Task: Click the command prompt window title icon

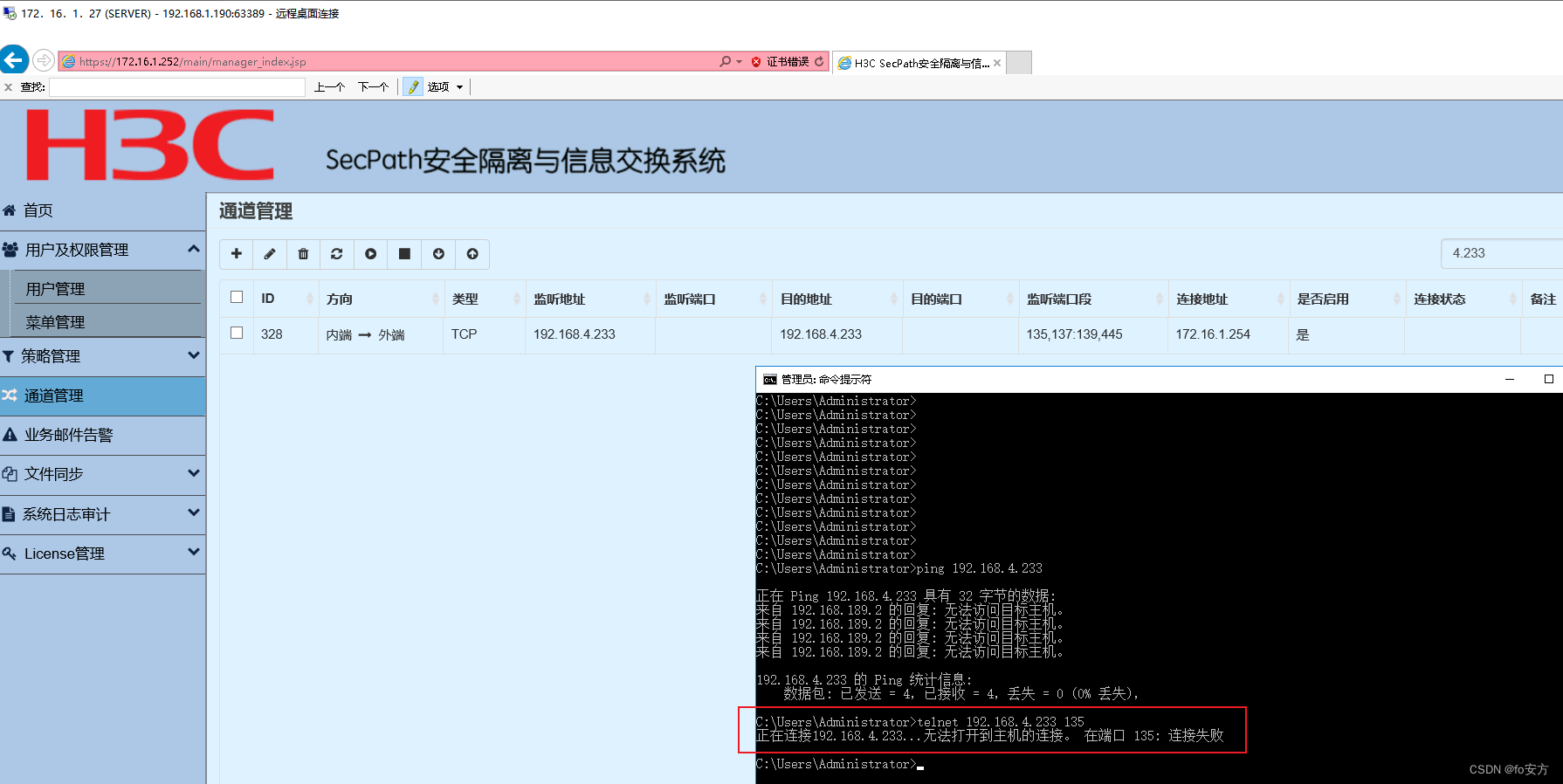Action: coord(769,380)
